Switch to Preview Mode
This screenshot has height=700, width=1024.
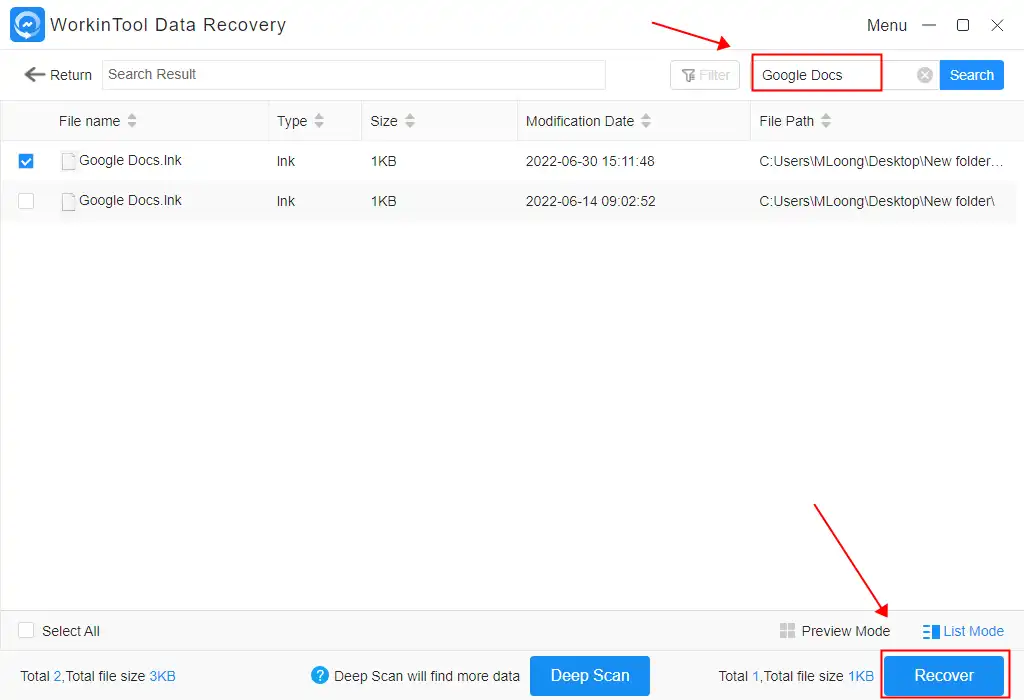click(x=835, y=631)
